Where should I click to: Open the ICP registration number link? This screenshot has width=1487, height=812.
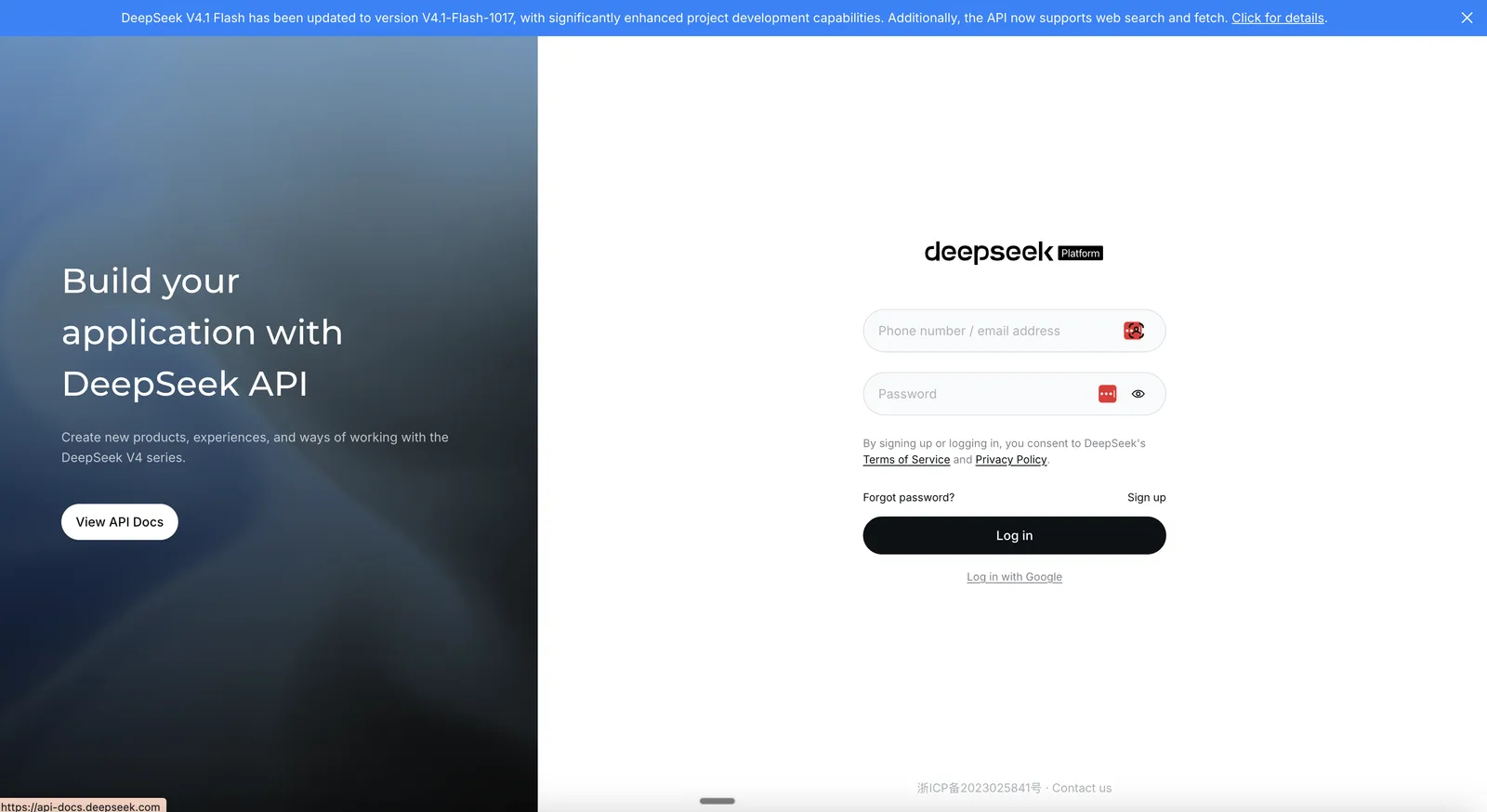[x=980, y=788]
